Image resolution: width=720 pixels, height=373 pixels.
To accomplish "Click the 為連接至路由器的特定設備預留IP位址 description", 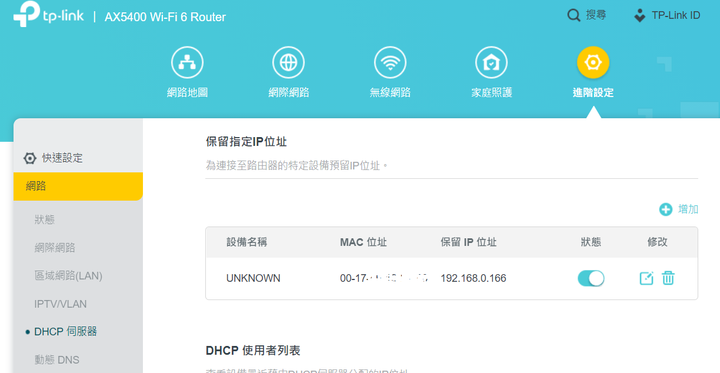I will pos(297,165).
